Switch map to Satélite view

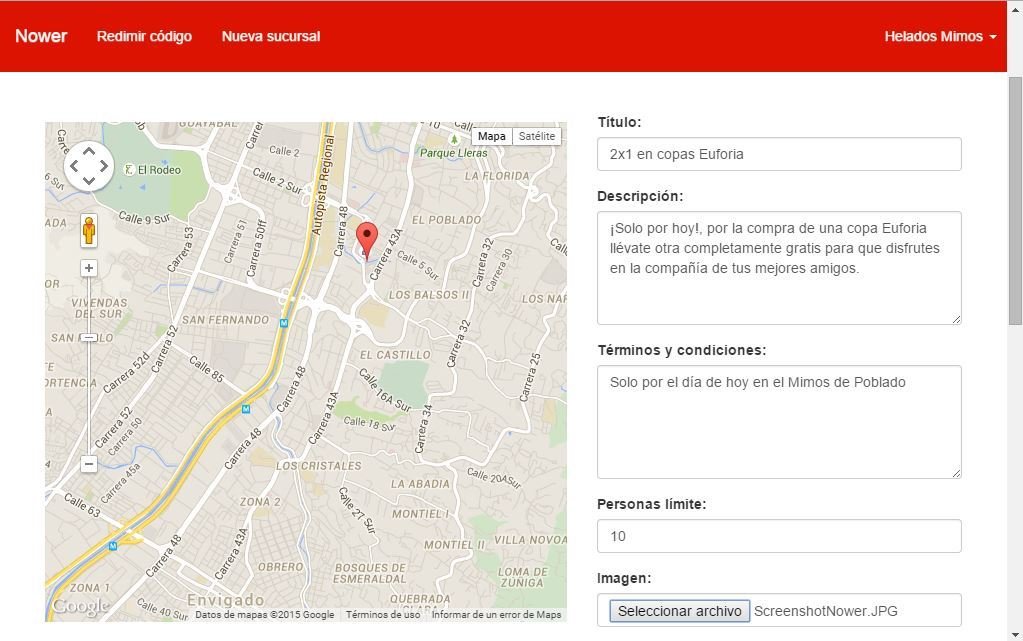536,136
